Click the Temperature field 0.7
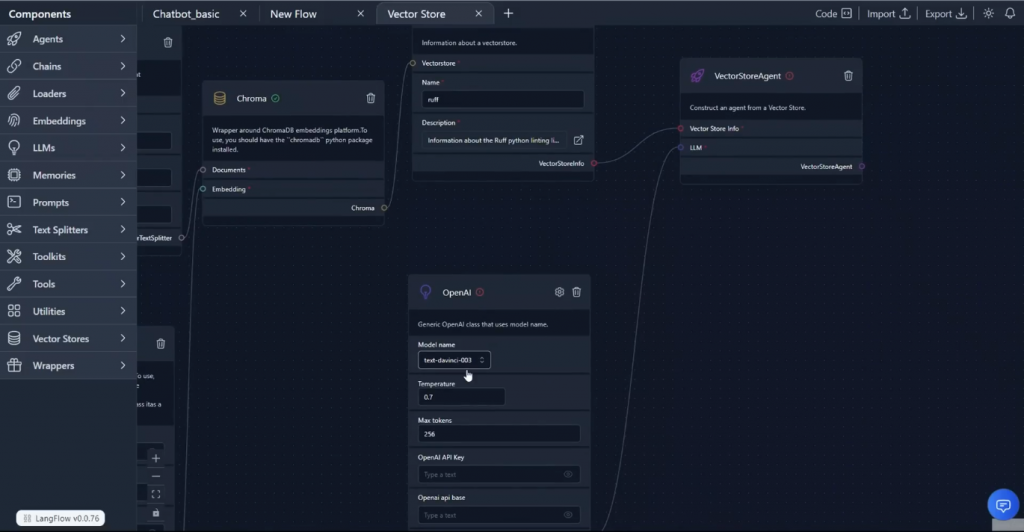 [x=461, y=397]
